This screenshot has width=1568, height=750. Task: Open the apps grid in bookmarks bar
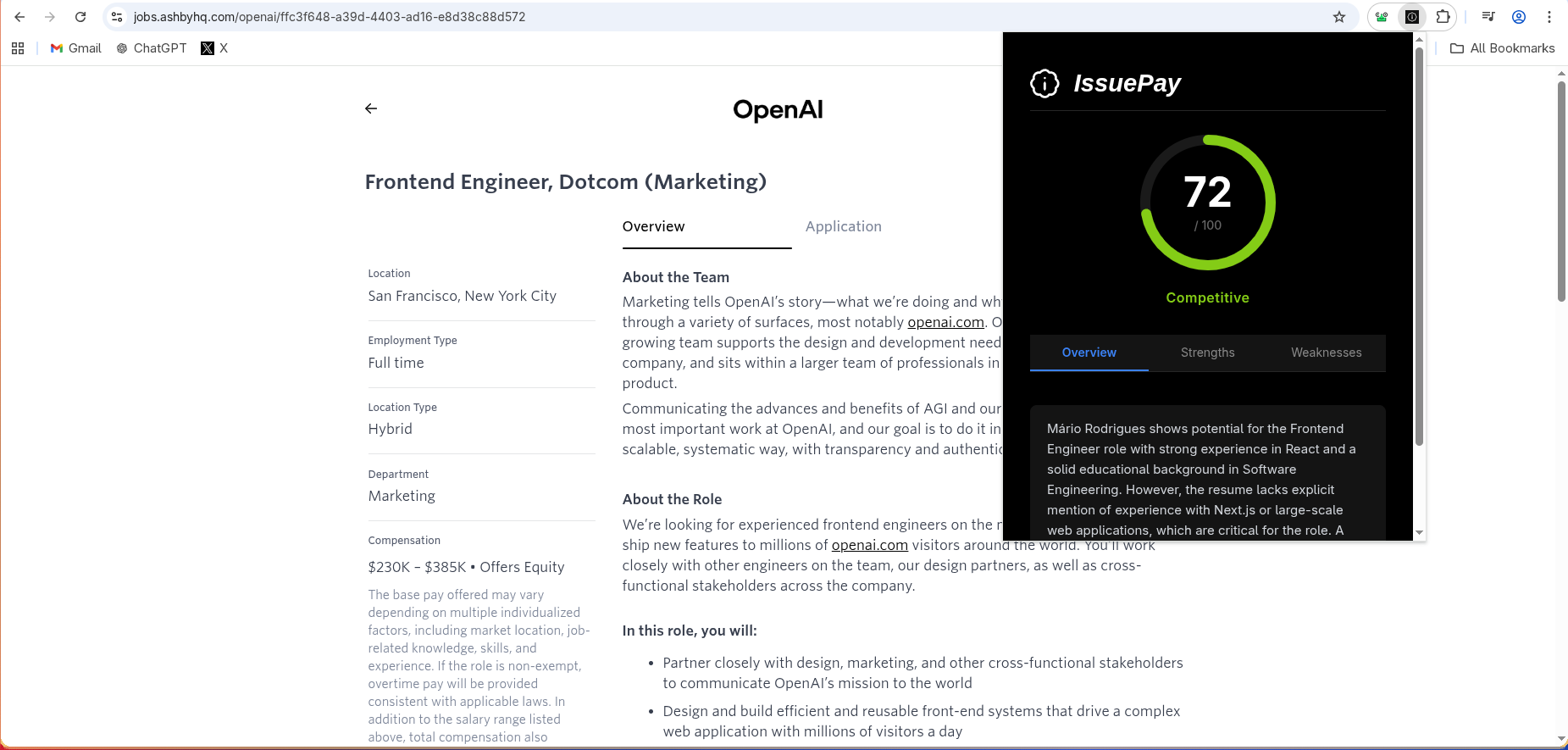click(18, 48)
